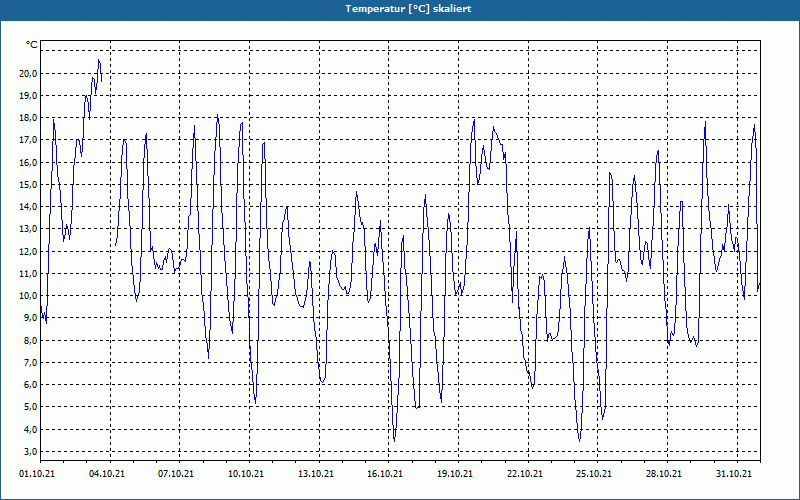This screenshot has height=500, width=800.
Task: Select the 15,0 y-axis label
Action: point(28,185)
